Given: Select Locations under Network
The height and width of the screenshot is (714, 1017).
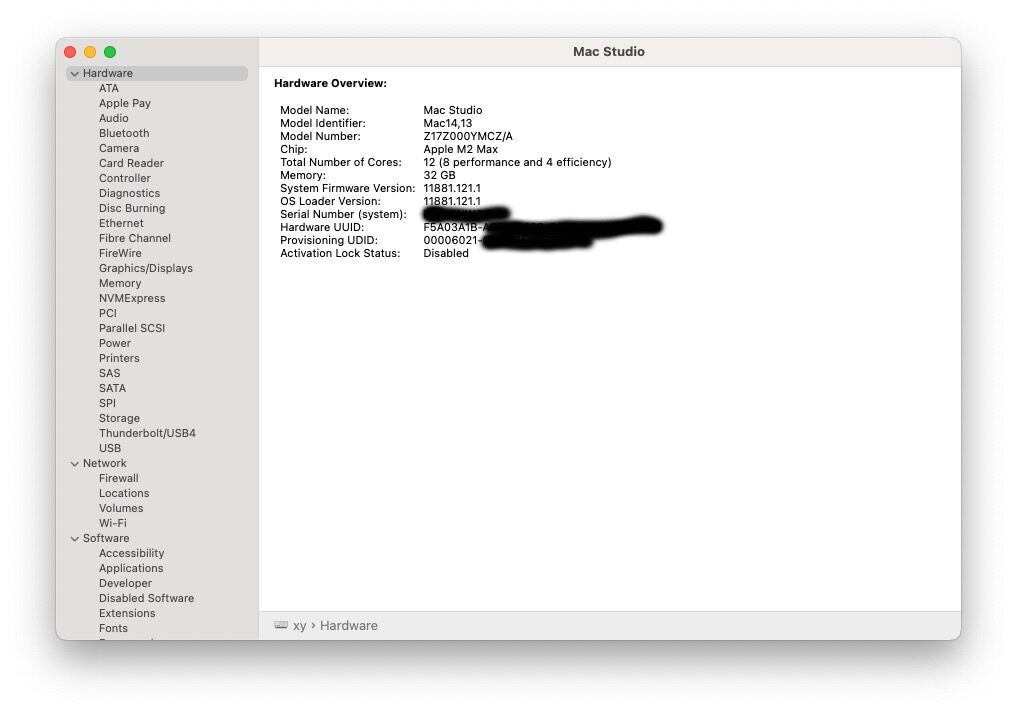Looking at the screenshot, I should (124, 493).
